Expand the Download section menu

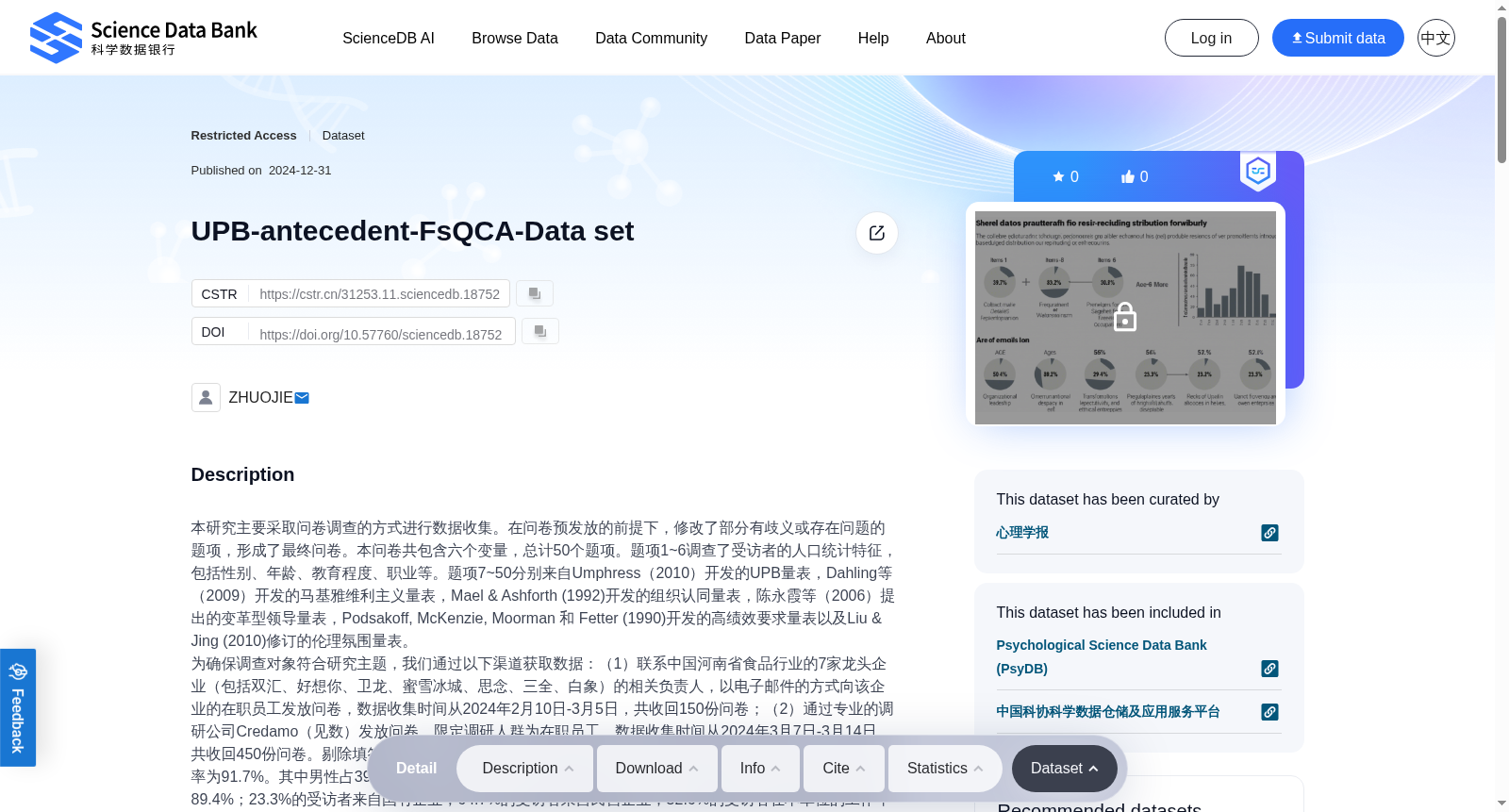657,769
